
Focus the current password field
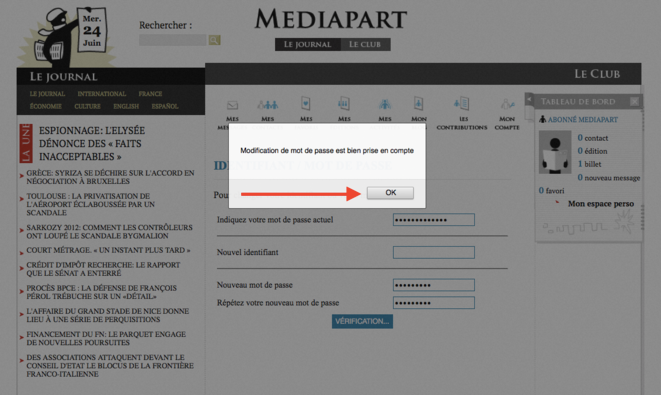click(434, 220)
